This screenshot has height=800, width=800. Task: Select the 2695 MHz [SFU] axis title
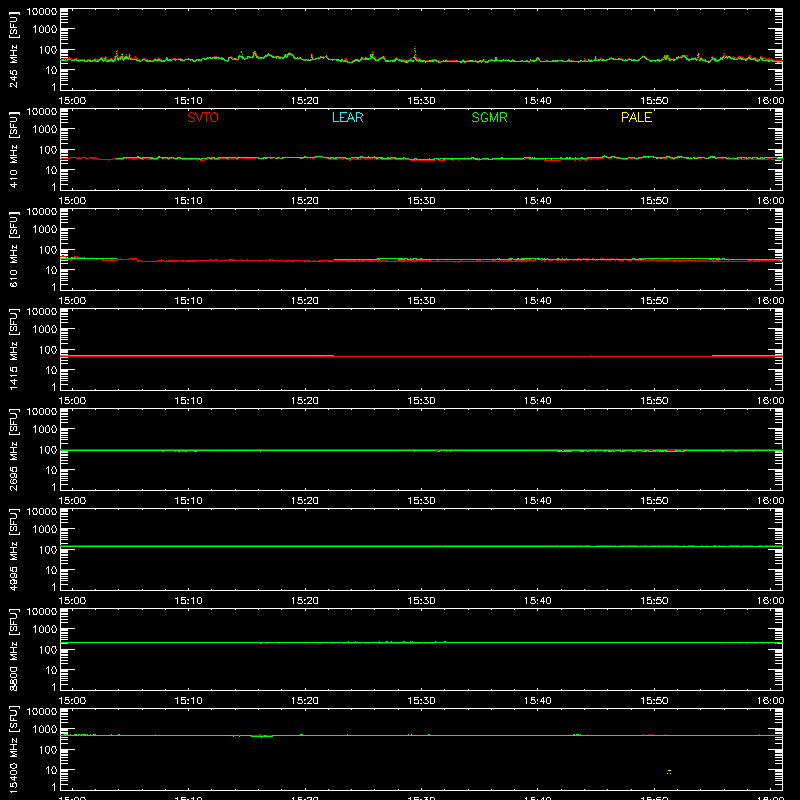pyautogui.click(x=13, y=449)
